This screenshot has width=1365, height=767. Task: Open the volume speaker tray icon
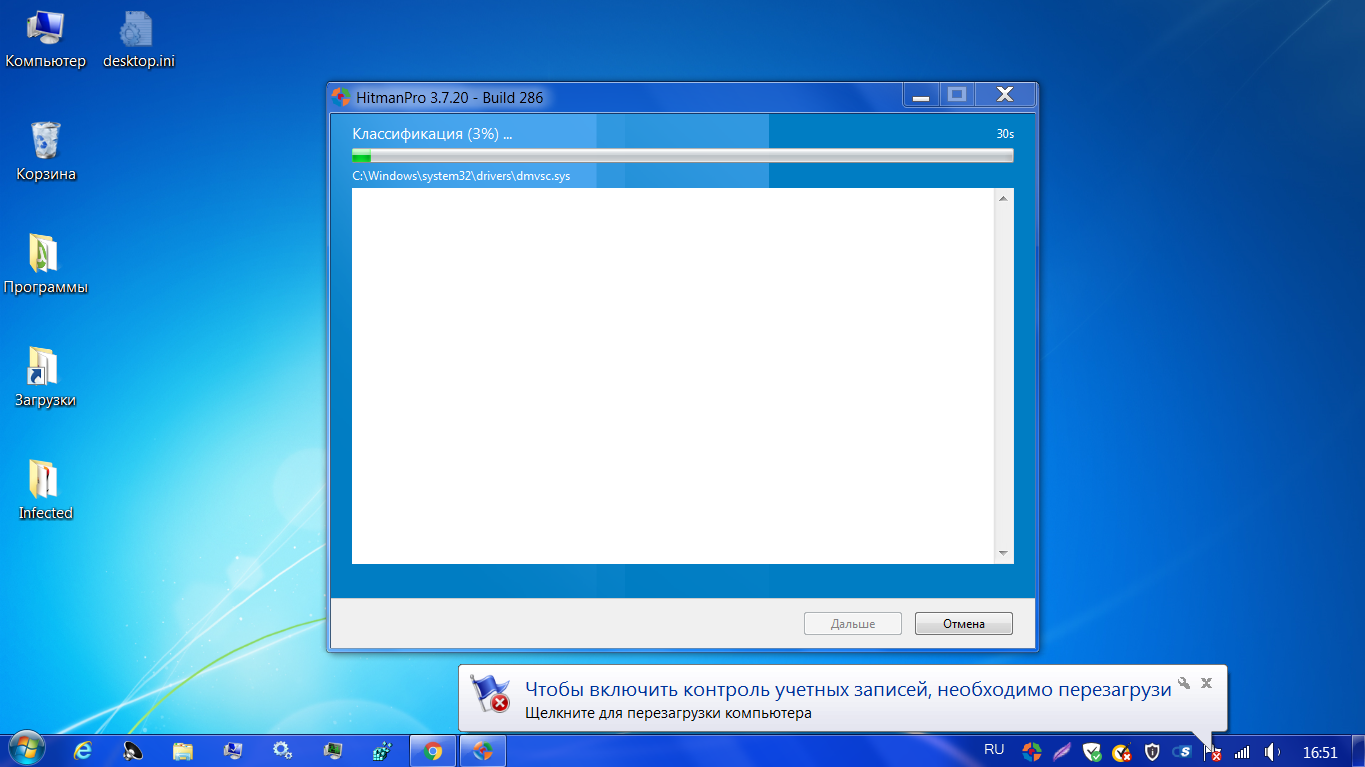[x=1272, y=751]
